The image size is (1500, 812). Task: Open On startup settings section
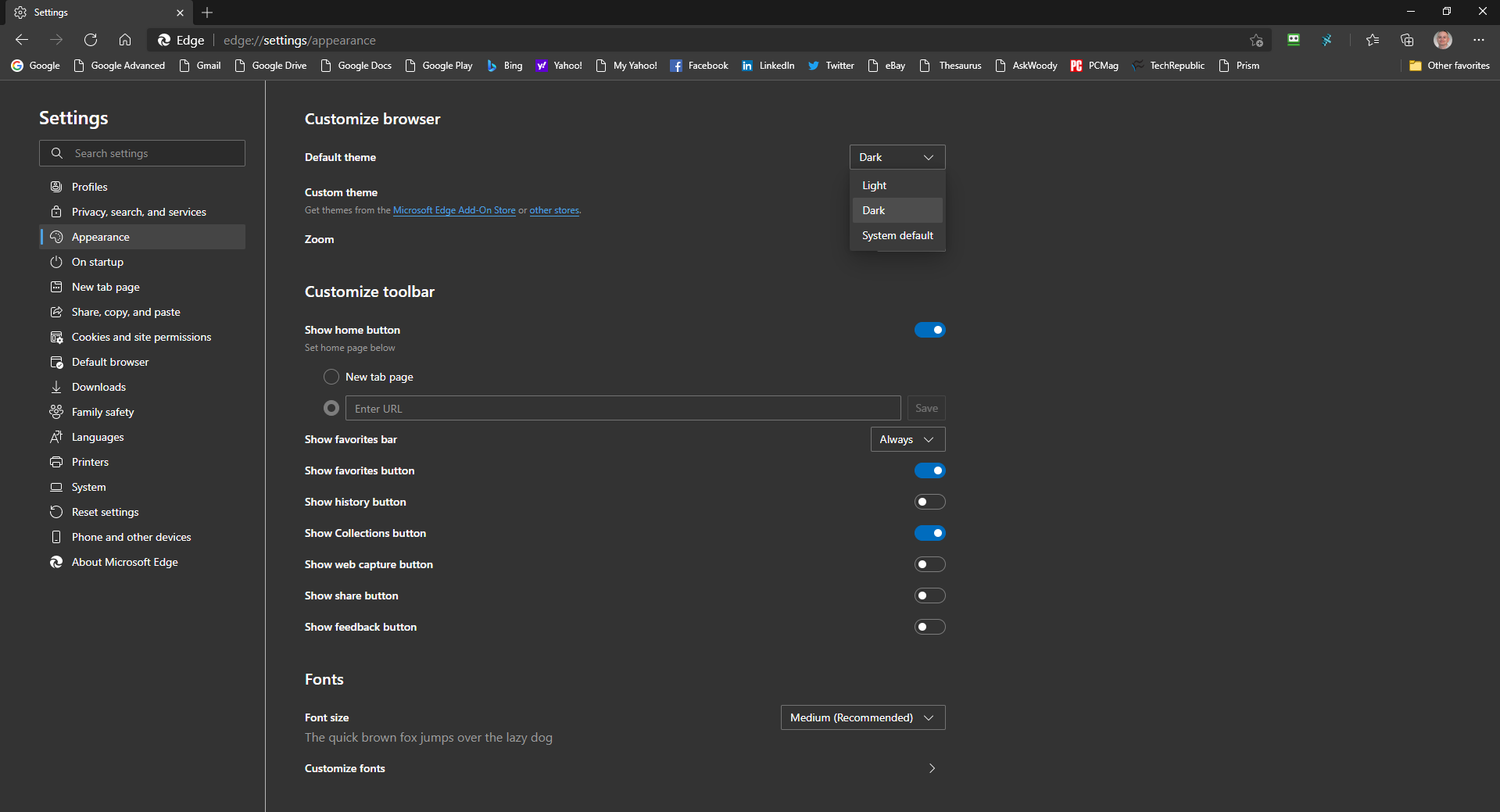pyautogui.click(x=142, y=262)
